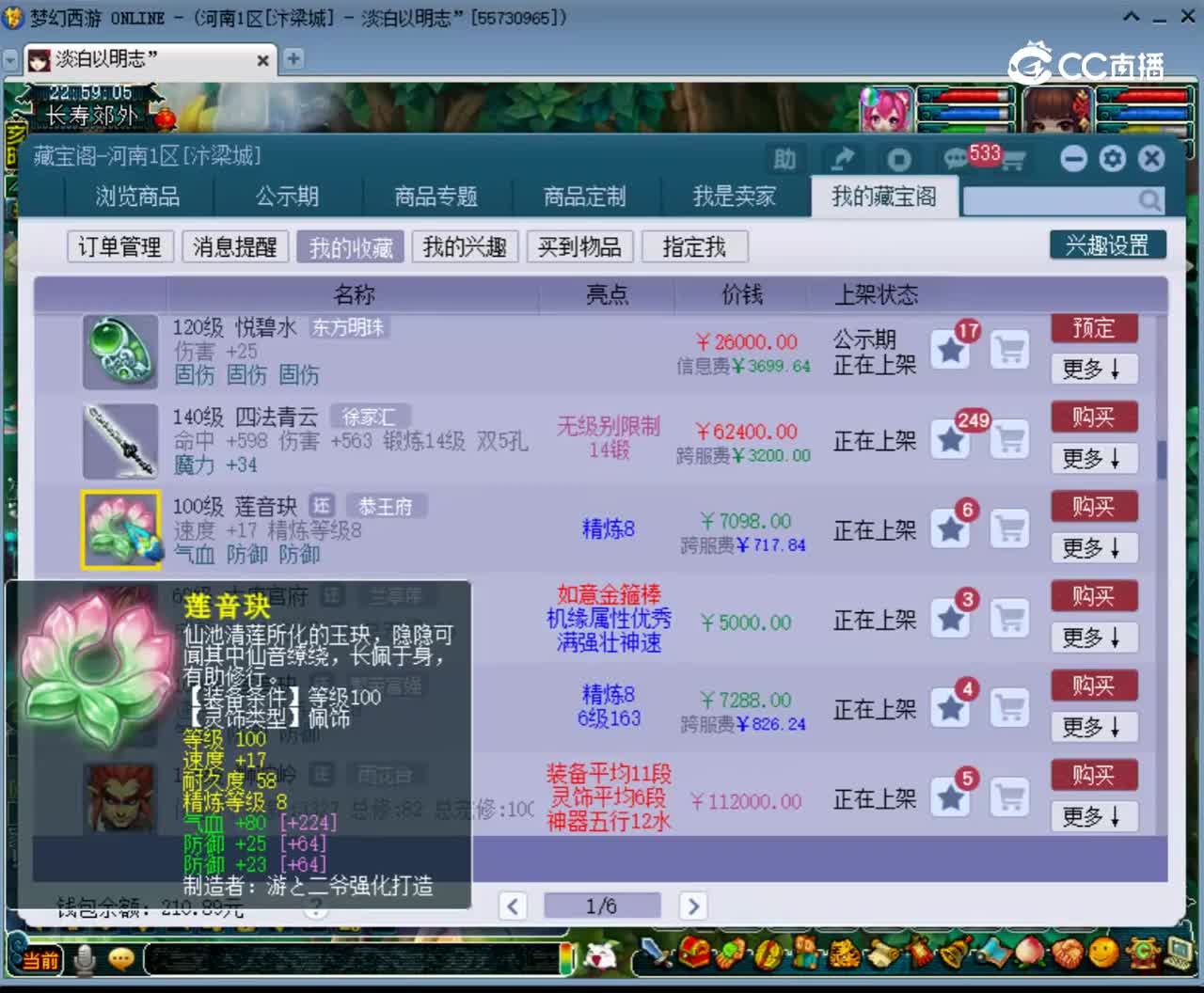The image size is (1204, 993).
Task: Click the coin currency icon in header
Action: pos(898,159)
